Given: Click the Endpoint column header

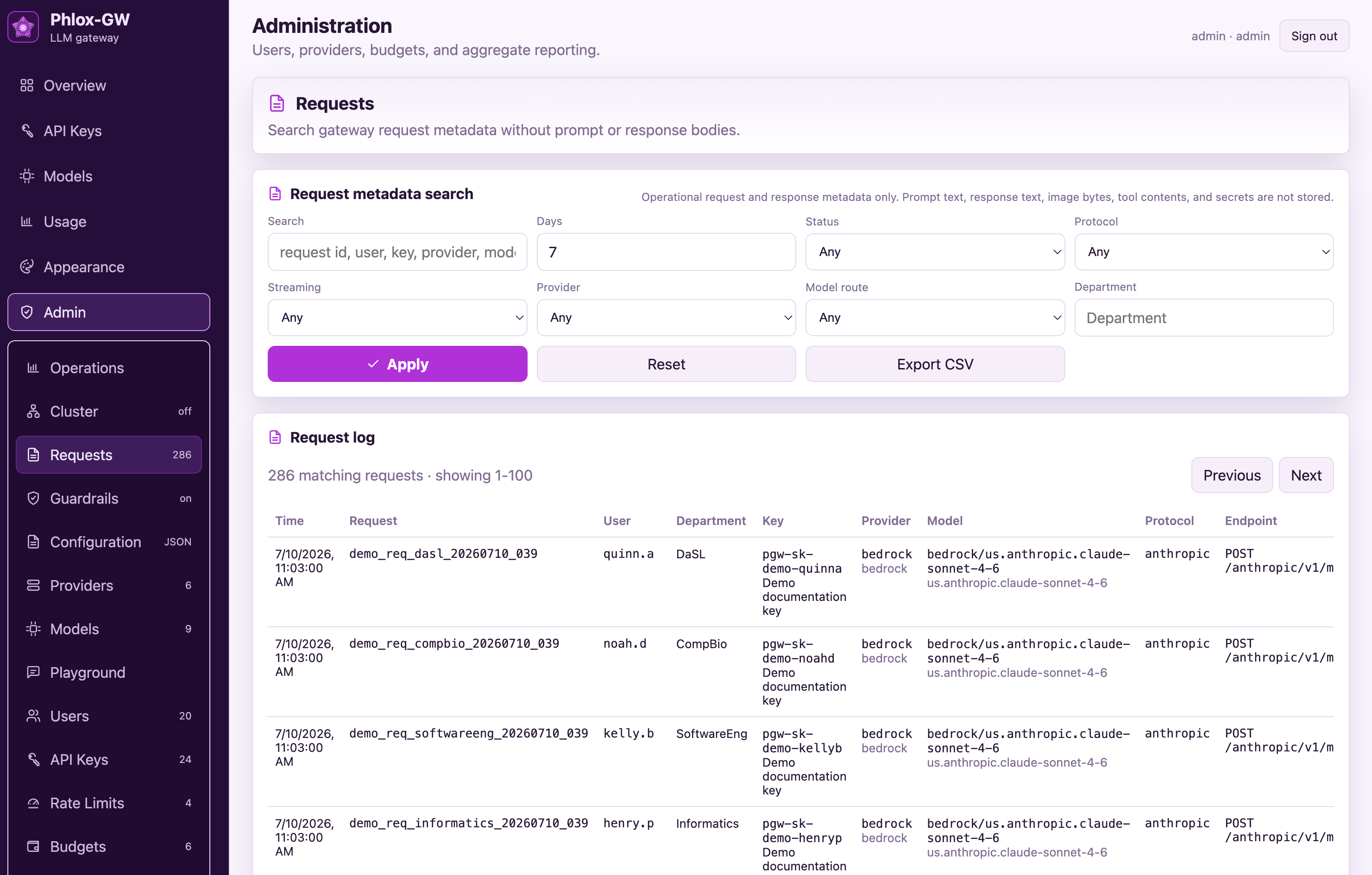Looking at the screenshot, I should [1251, 520].
